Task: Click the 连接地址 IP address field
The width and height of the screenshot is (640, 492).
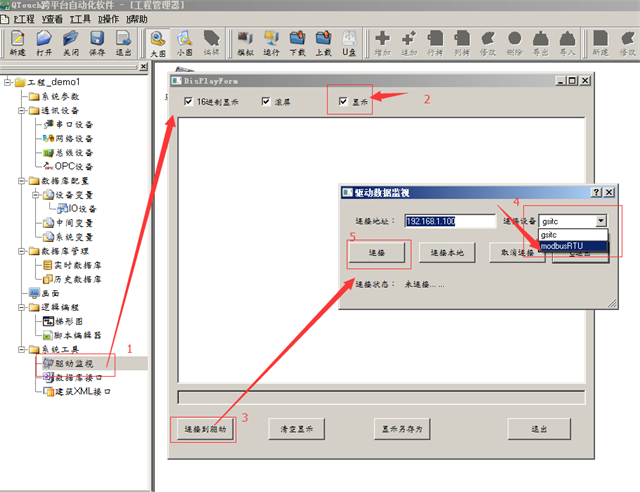Action: tap(450, 220)
